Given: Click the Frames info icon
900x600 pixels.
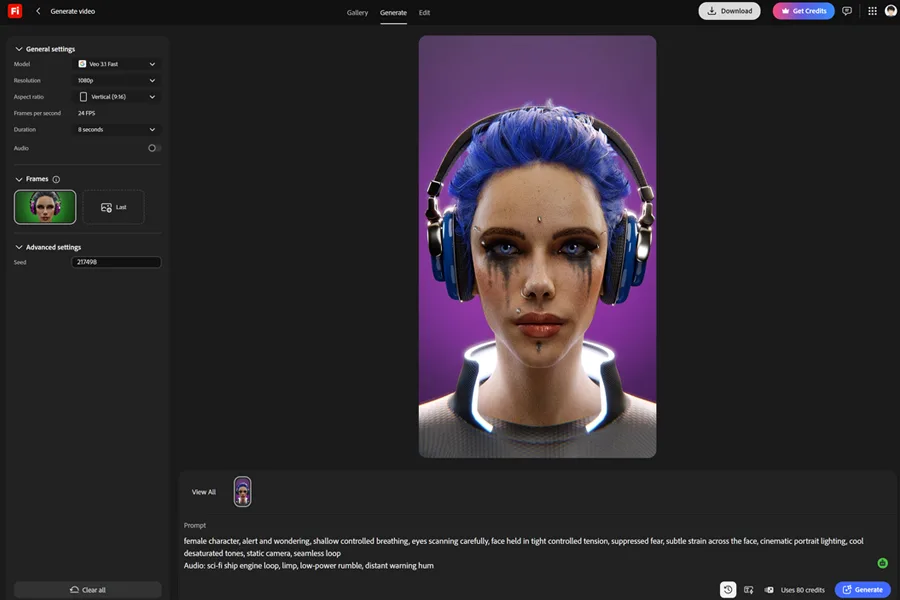Looking at the screenshot, I should [x=56, y=179].
